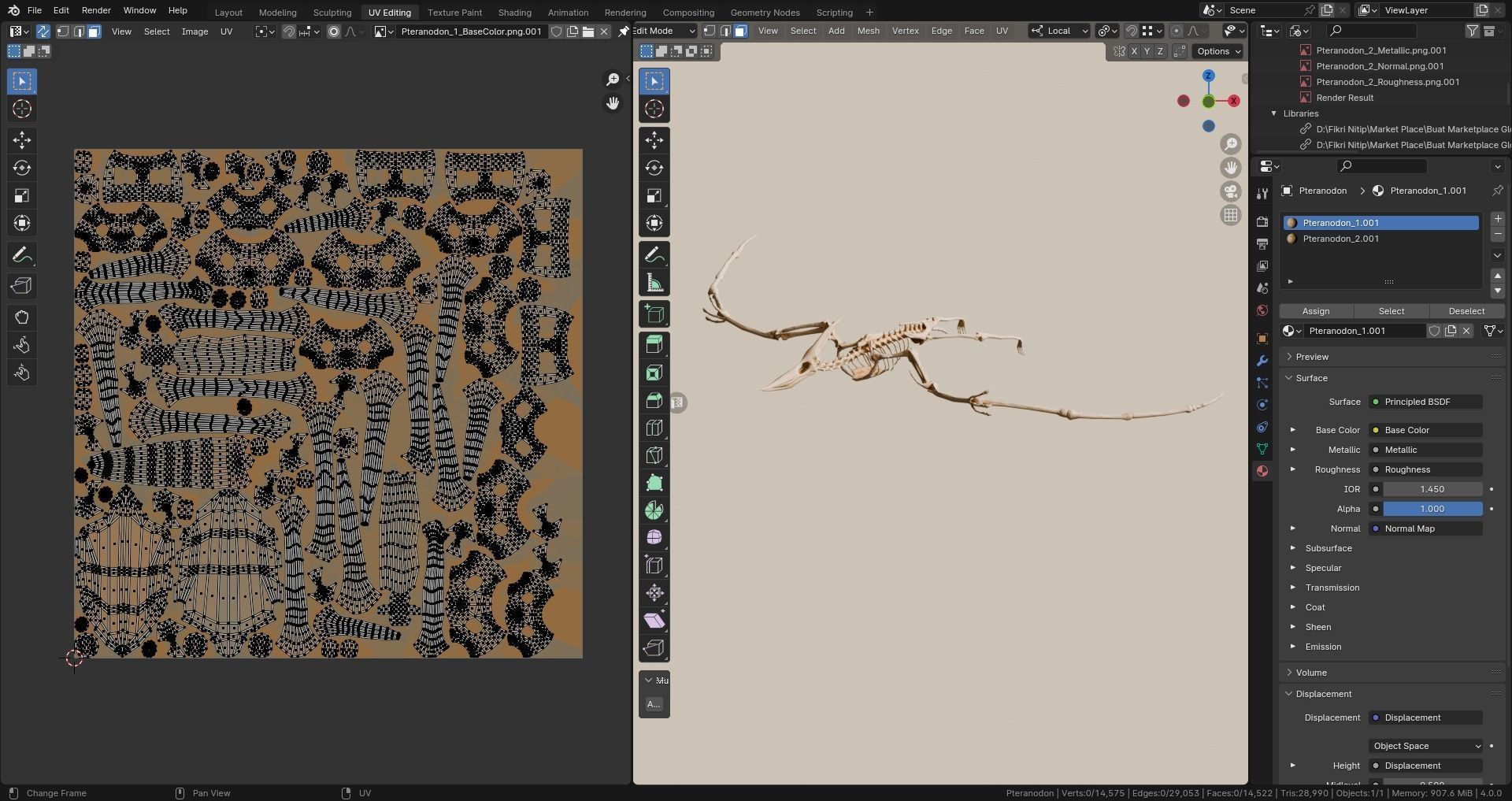Viewport: 1512px width, 801px height.
Task: Activate the Shrink/Fatten tool
Action: [x=654, y=593]
